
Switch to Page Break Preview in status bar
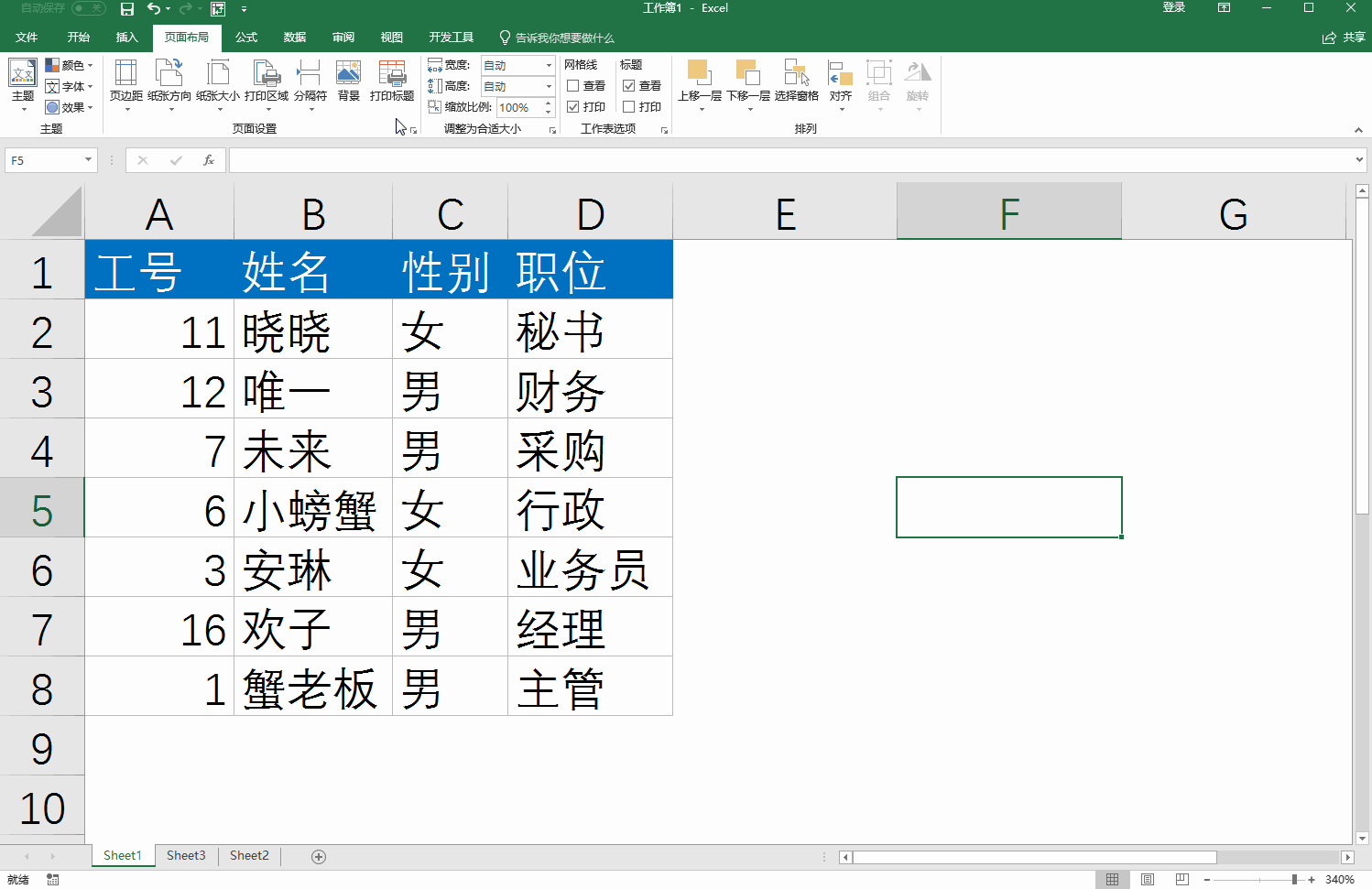point(1182,880)
